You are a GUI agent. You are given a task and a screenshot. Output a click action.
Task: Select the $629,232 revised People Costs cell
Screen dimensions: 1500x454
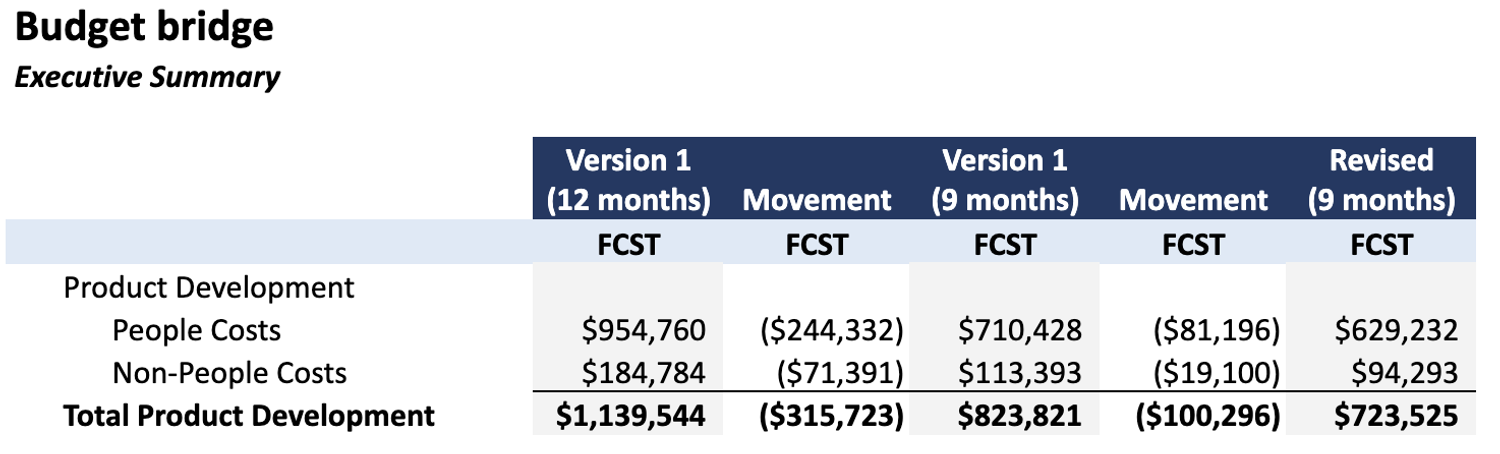pos(1394,330)
